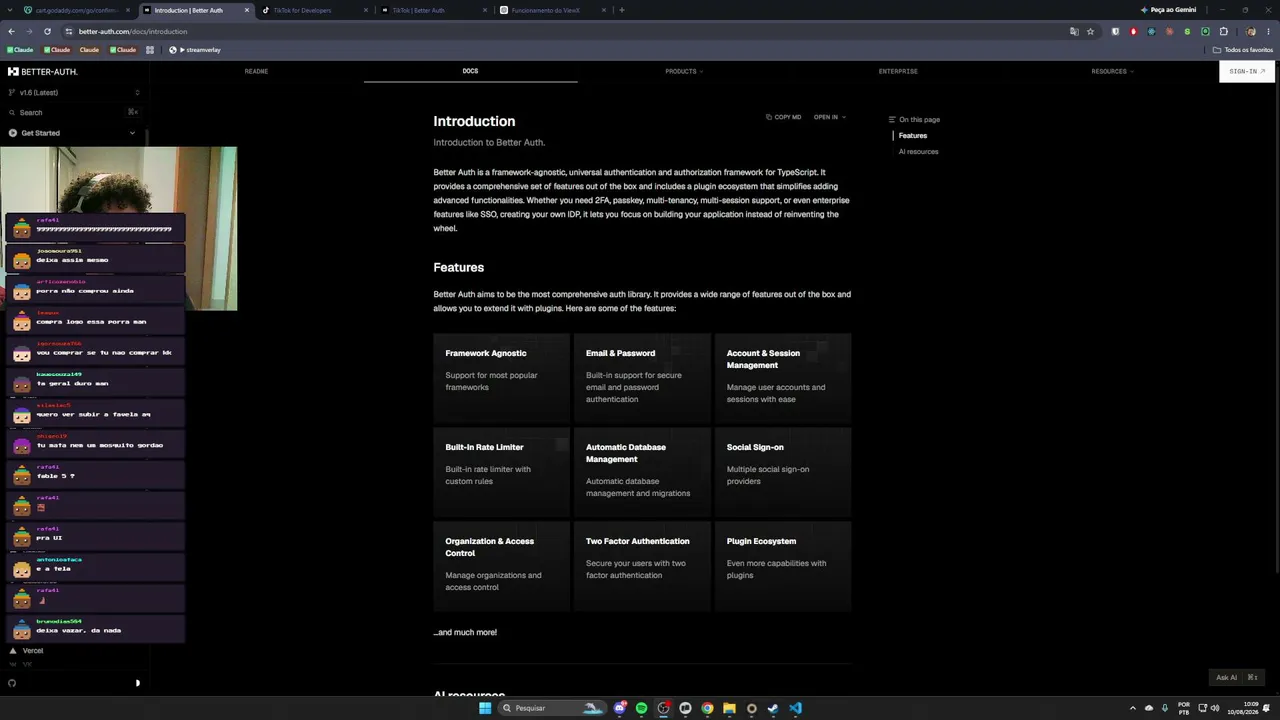The image size is (1280, 720).
Task: Jump to Features in On this page
Action: [913, 136]
